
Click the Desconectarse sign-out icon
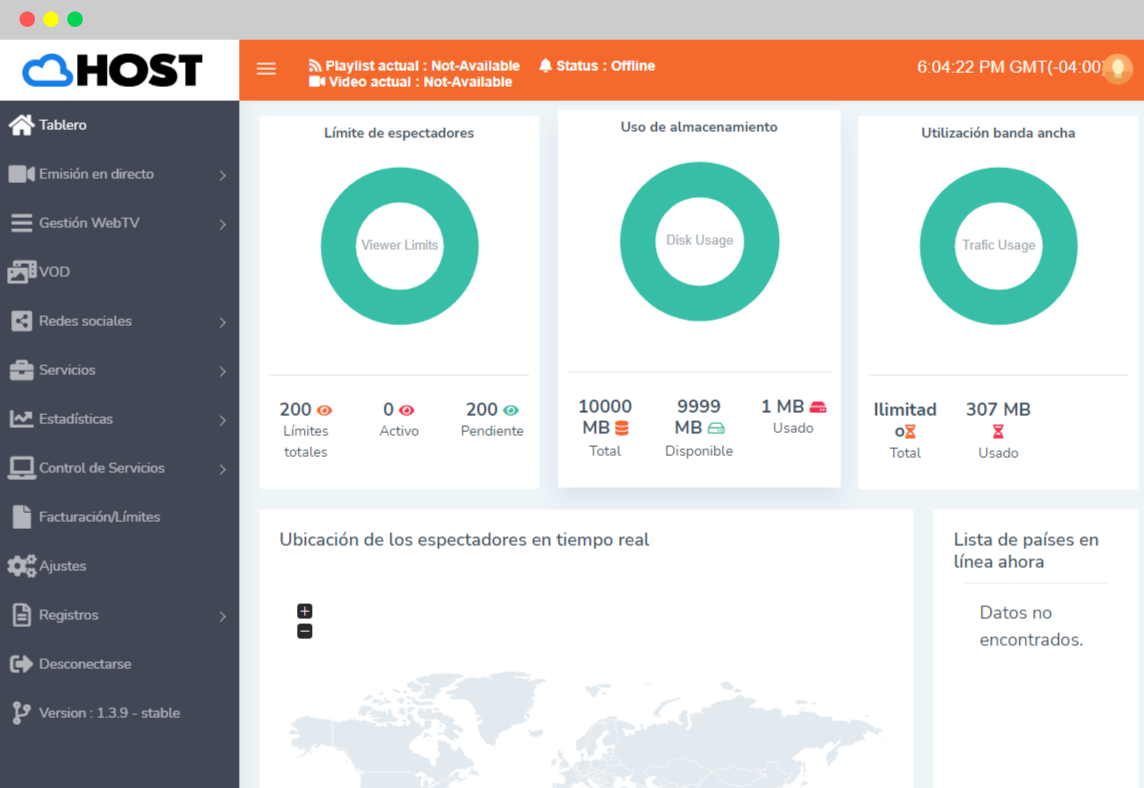pyautogui.click(x=21, y=664)
